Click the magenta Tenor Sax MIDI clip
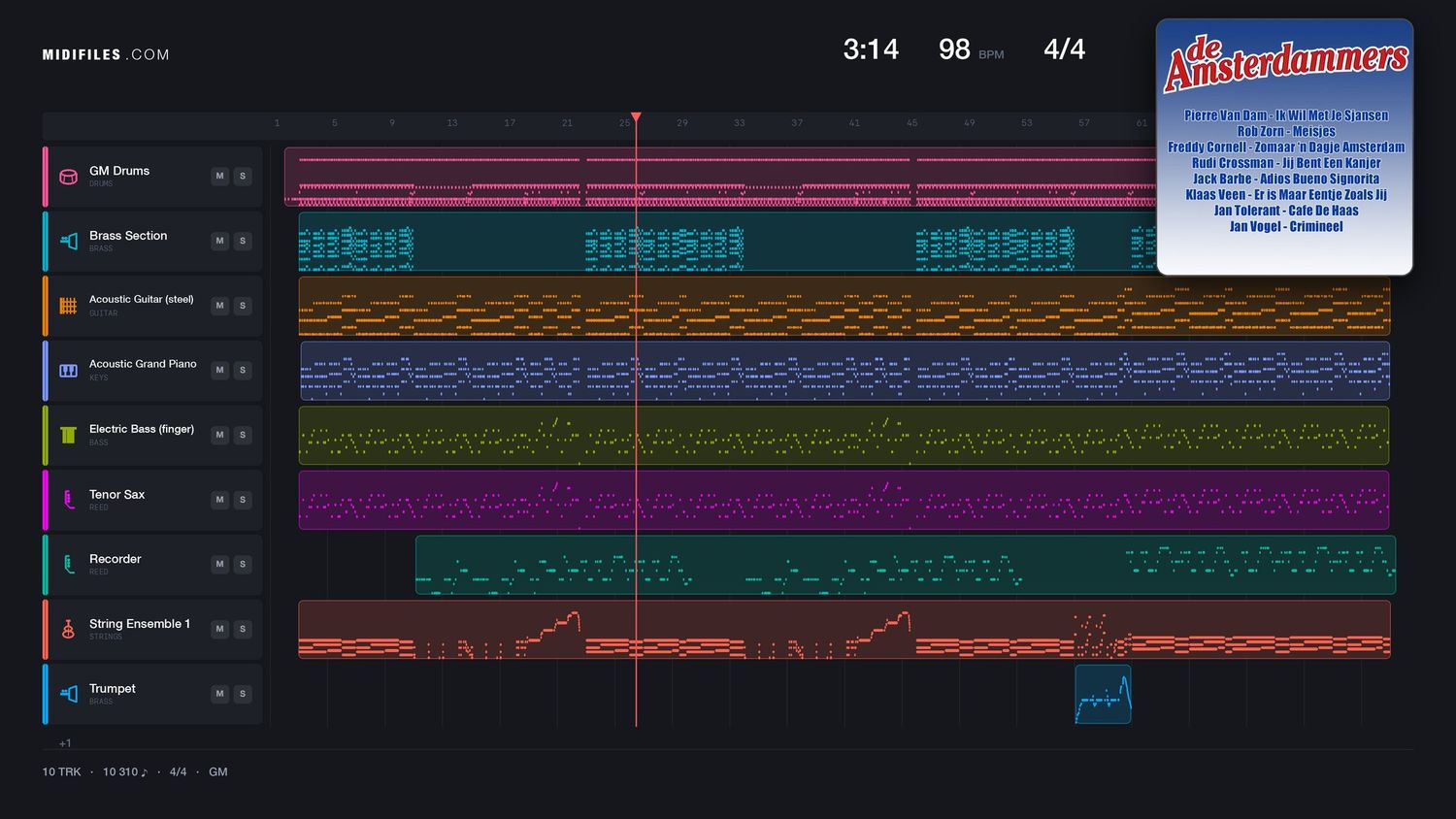1456x819 pixels. pos(844,500)
